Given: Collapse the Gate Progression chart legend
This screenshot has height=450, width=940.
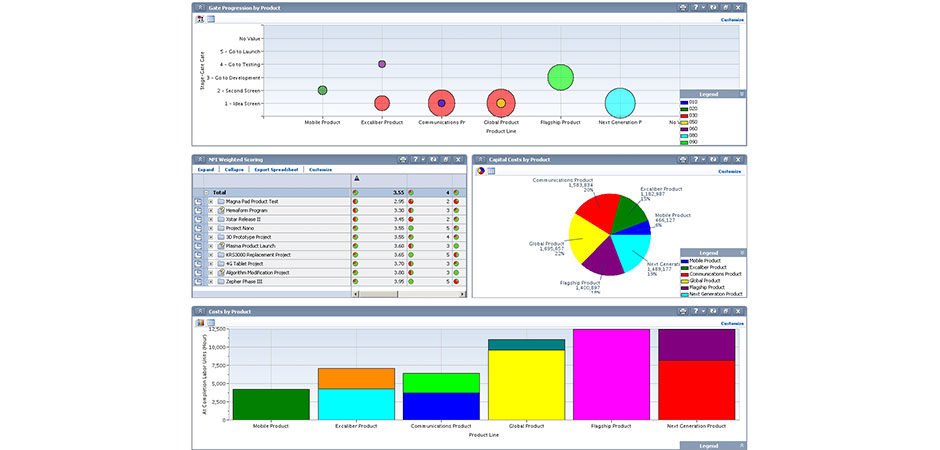Looking at the screenshot, I should click(x=741, y=93).
